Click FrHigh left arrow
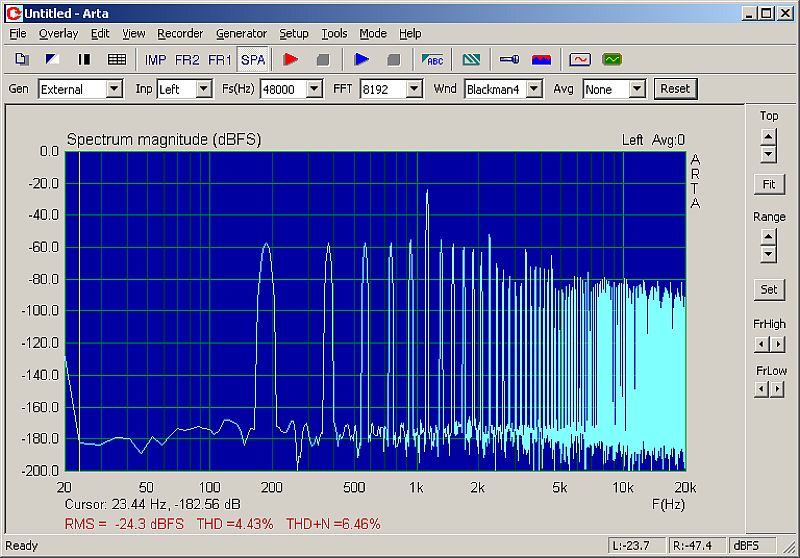800x558 pixels. [x=761, y=344]
